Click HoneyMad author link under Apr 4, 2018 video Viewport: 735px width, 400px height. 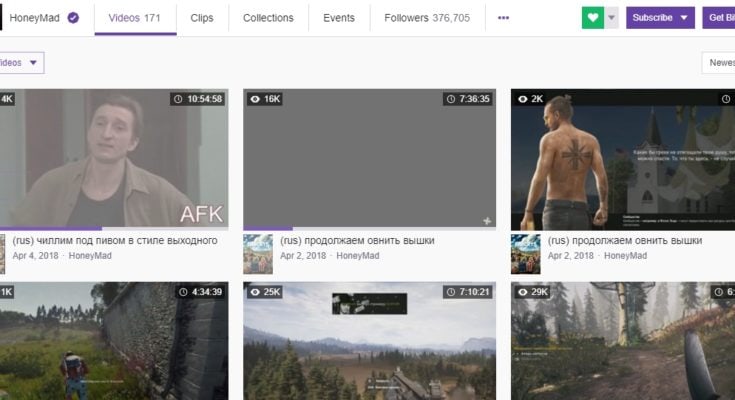tap(90, 256)
